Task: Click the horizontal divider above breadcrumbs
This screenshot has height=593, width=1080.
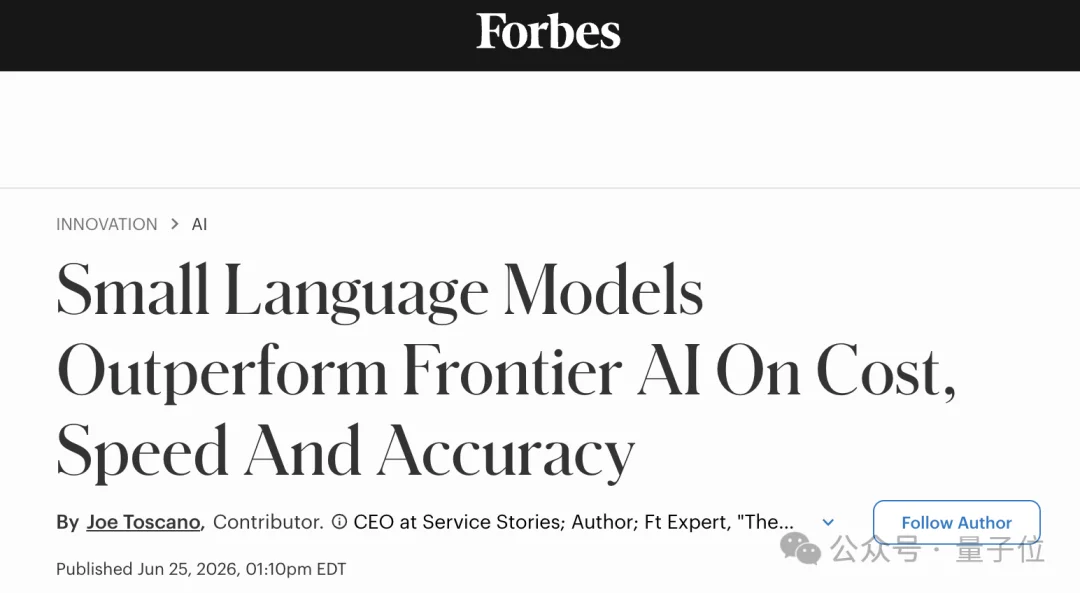Action: (540, 187)
